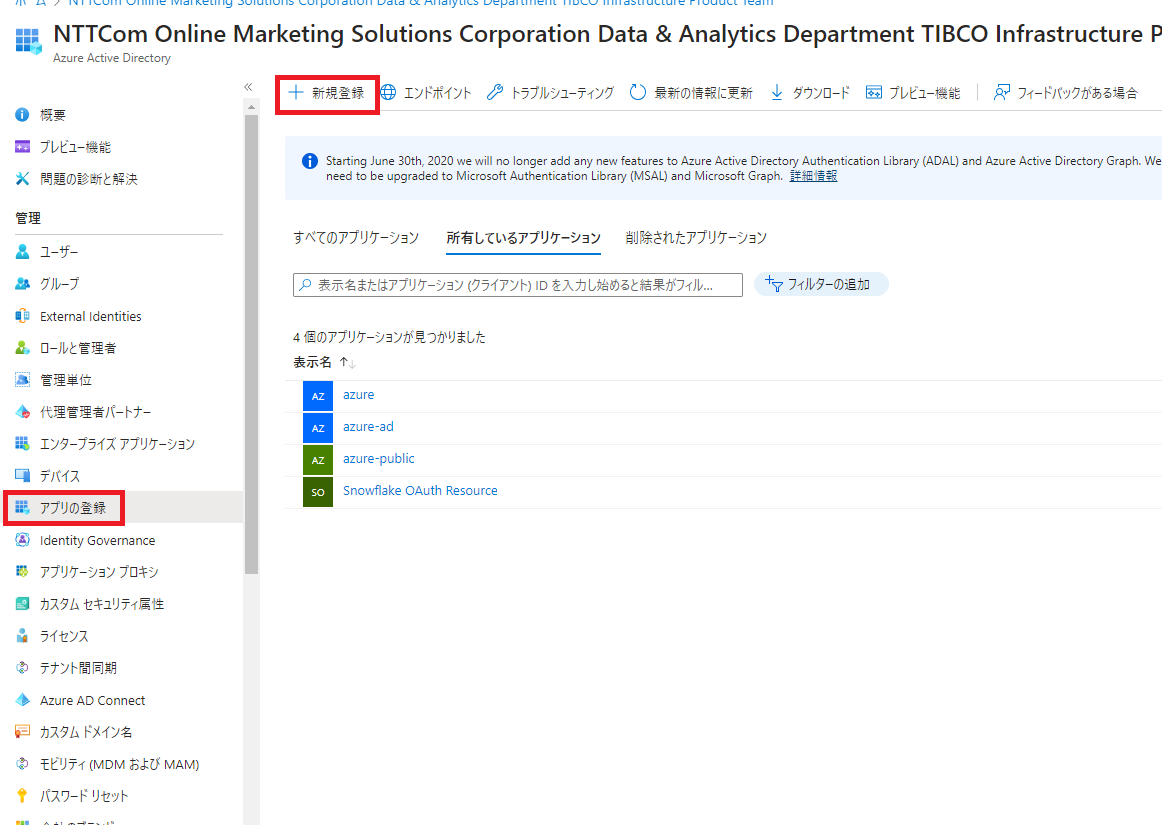Click the カスタム ドメイン名 icon
This screenshot has width=1162, height=825.
(x=22, y=732)
